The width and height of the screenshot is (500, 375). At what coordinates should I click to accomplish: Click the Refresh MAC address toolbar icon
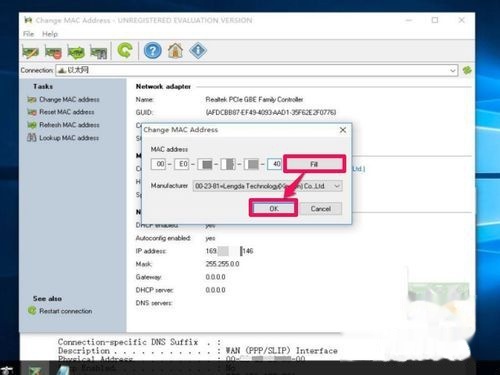76,52
